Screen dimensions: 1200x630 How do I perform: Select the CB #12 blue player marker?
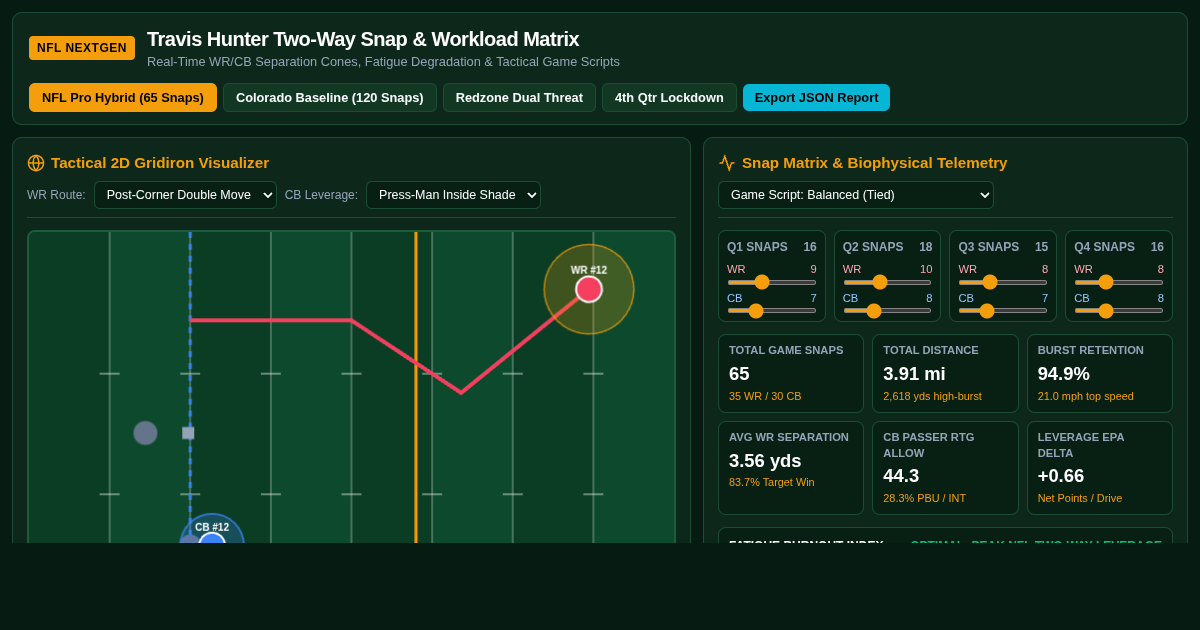212,538
